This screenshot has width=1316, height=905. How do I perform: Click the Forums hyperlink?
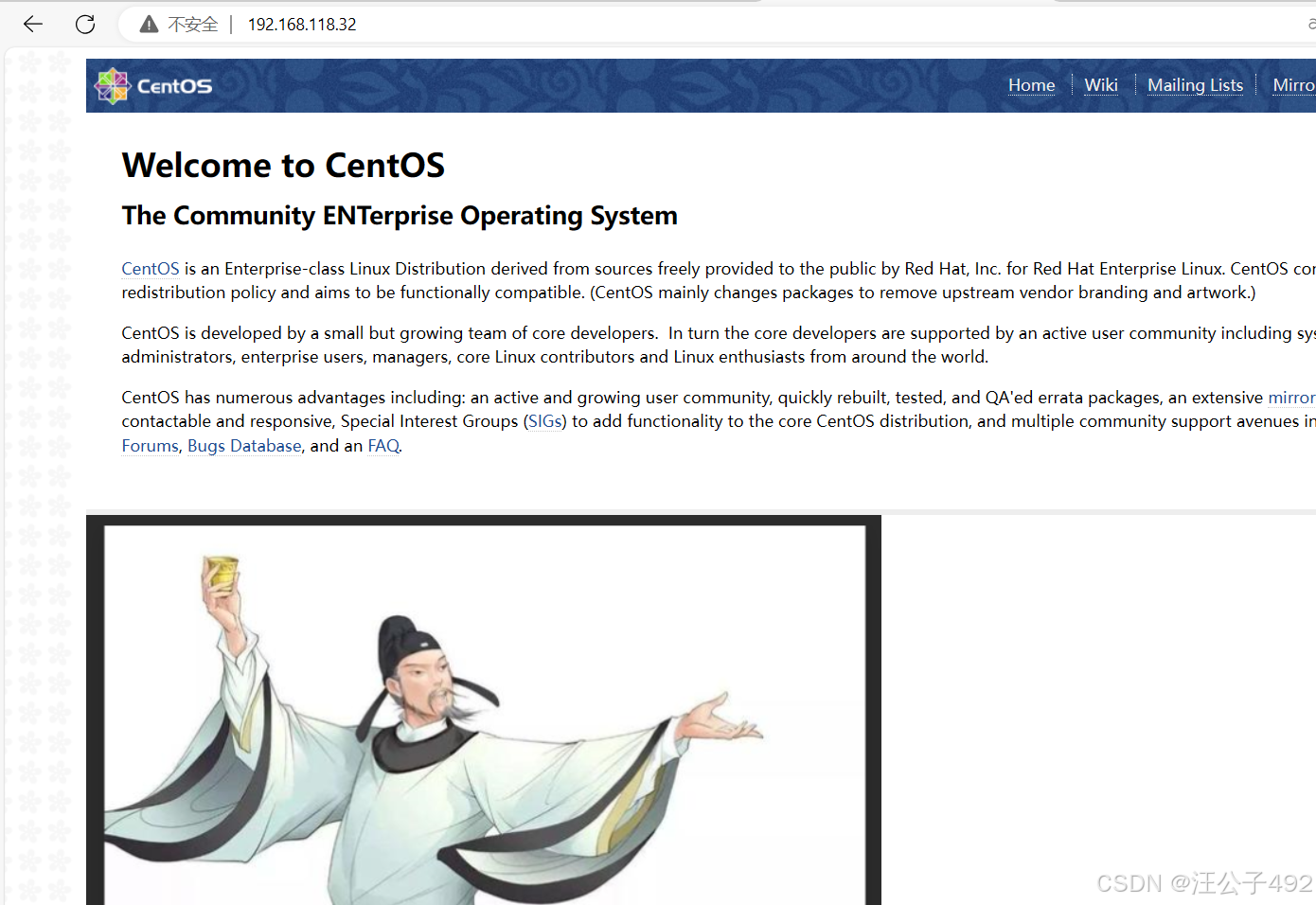pyautogui.click(x=150, y=445)
